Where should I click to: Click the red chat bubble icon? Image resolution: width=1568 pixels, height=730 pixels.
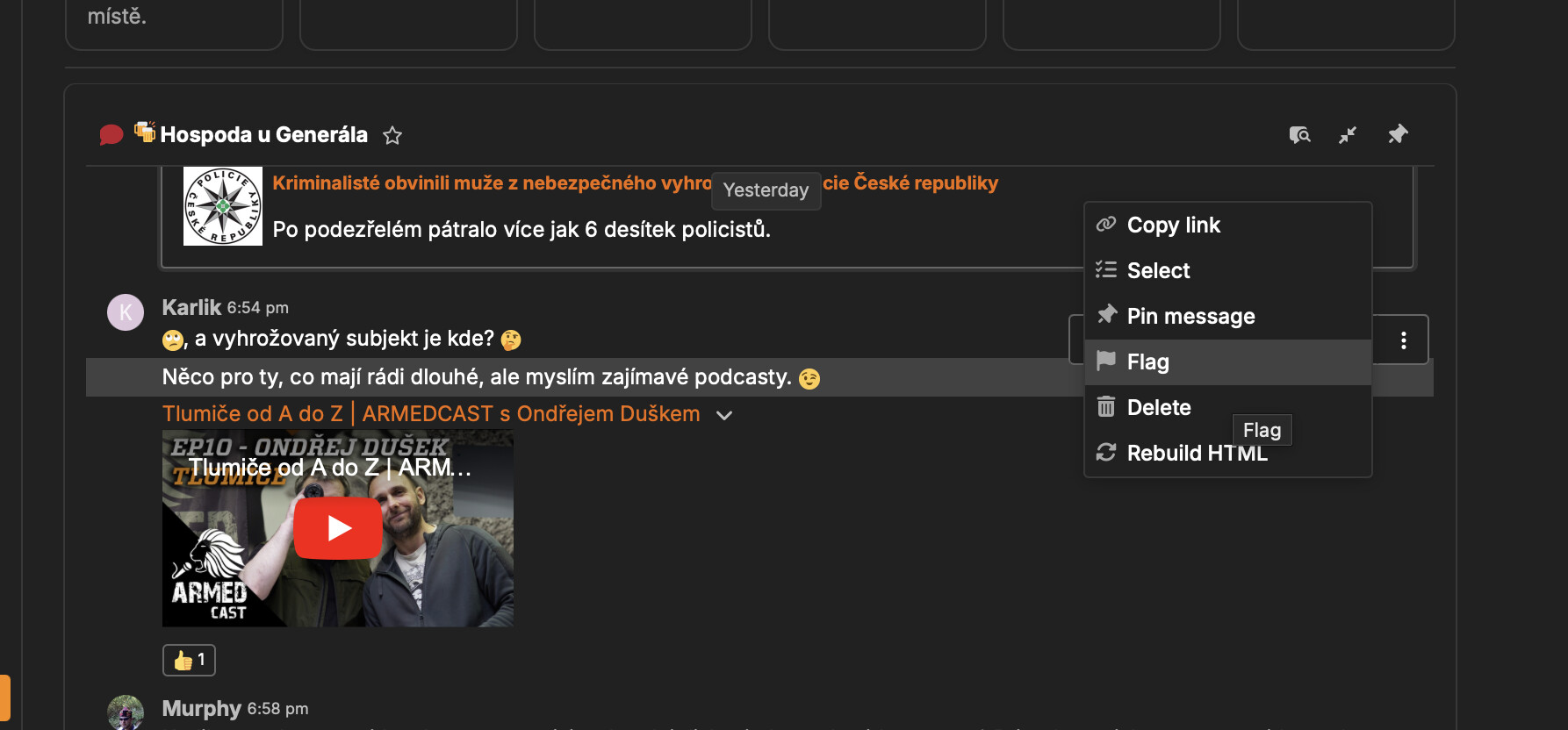(111, 135)
